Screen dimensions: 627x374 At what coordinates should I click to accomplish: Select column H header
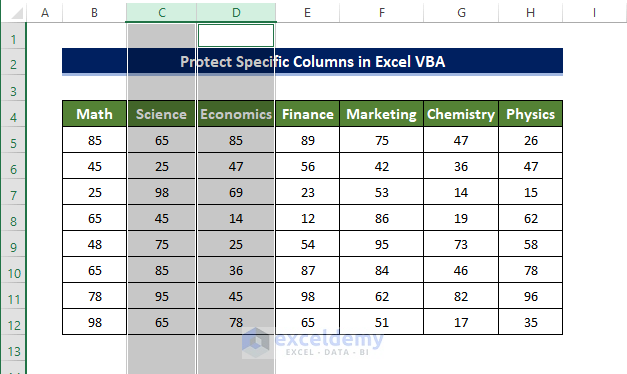tap(531, 12)
